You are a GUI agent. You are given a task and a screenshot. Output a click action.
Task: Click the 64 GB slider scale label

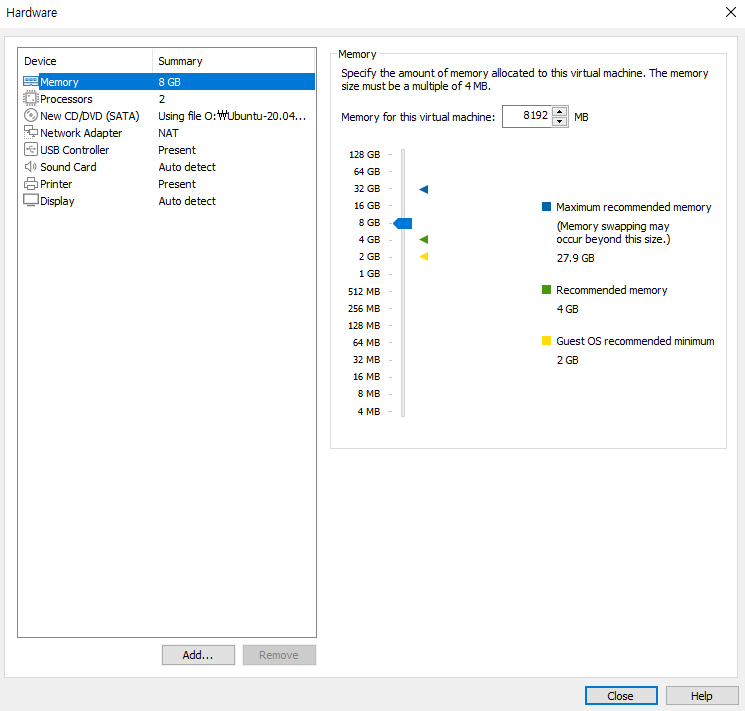[367, 172]
